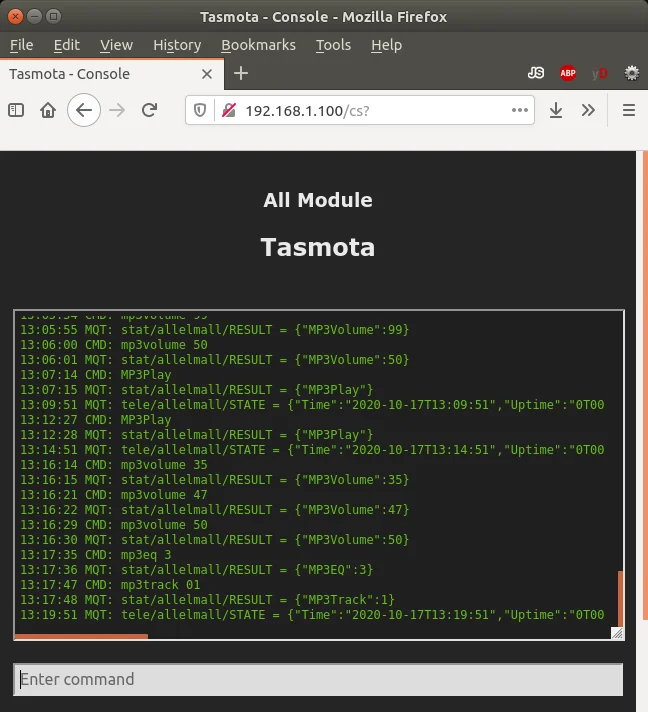Open the Firefox hamburger menu
The width and height of the screenshot is (648, 712).
629,110
